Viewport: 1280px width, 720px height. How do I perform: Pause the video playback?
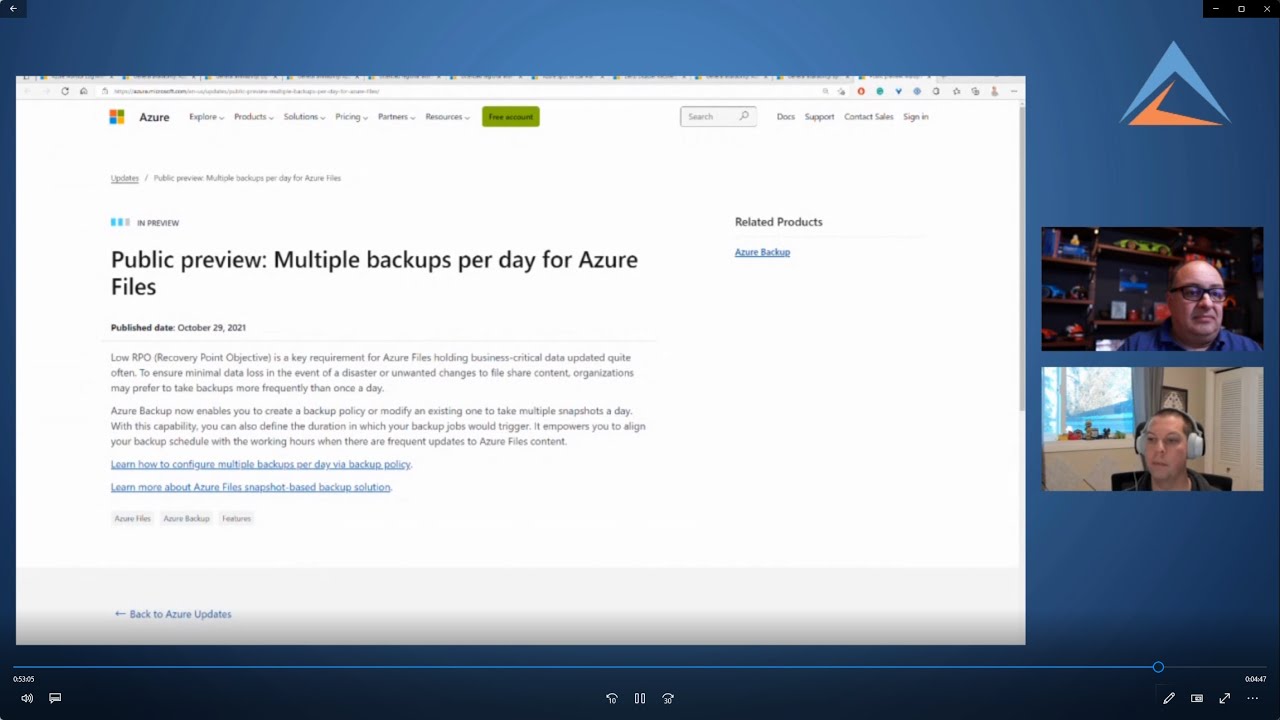[x=640, y=698]
